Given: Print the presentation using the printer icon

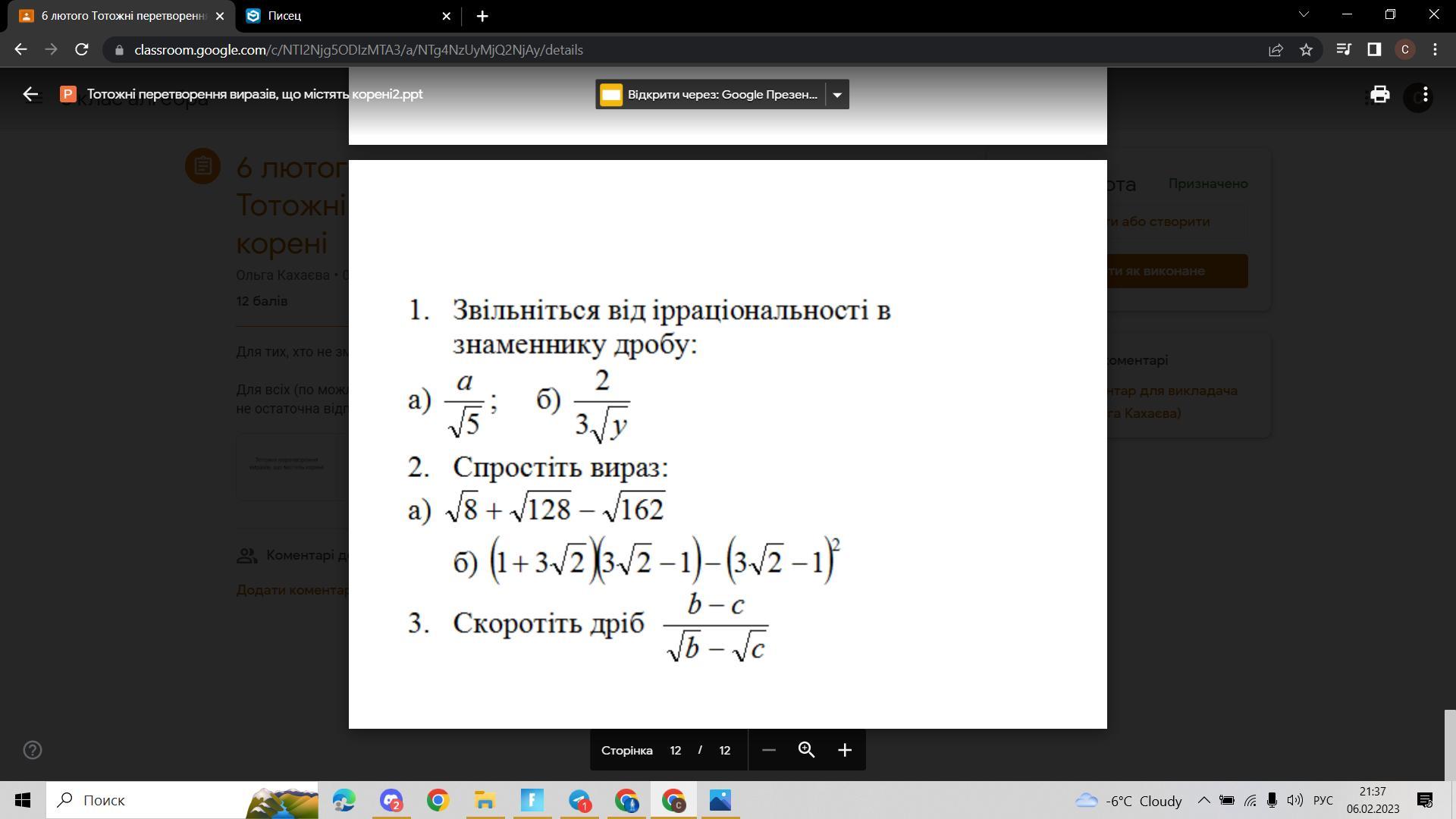Looking at the screenshot, I should coord(1379,94).
